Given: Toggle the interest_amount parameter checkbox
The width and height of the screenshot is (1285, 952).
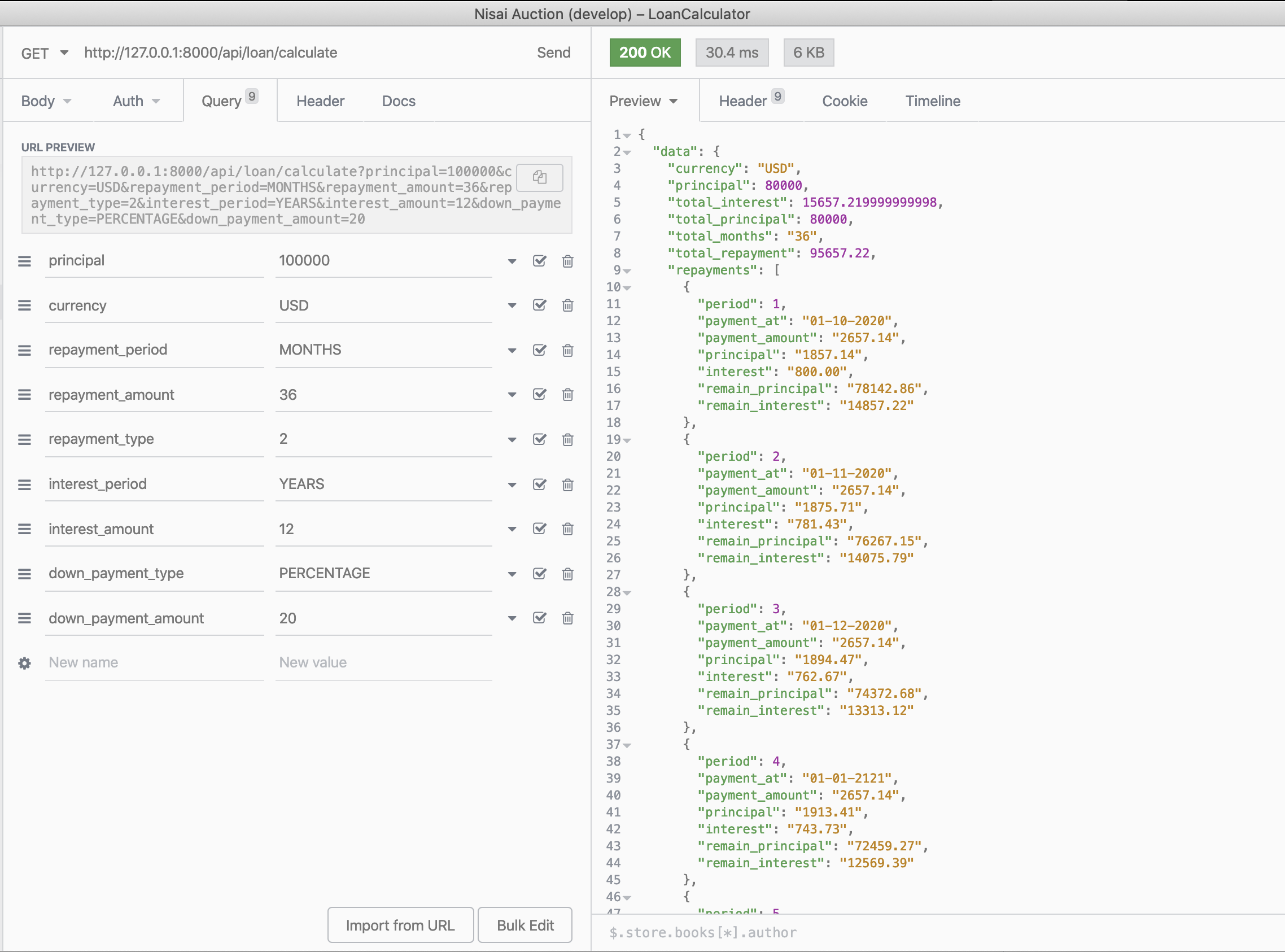Looking at the screenshot, I should (539, 529).
